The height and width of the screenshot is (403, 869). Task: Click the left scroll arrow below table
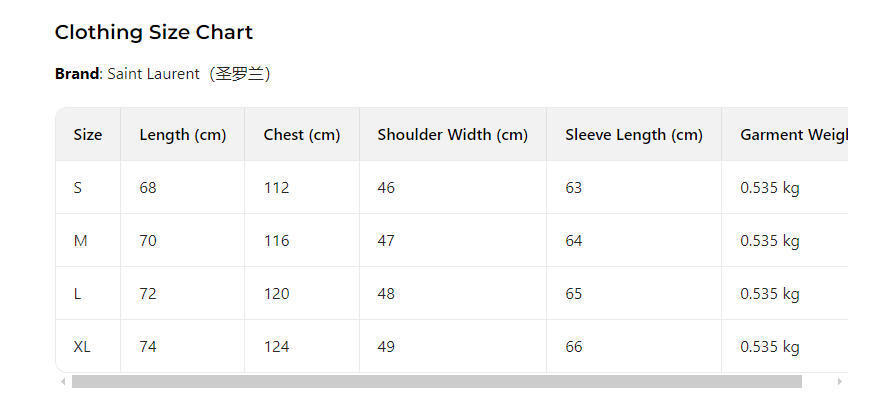tap(64, 381)
